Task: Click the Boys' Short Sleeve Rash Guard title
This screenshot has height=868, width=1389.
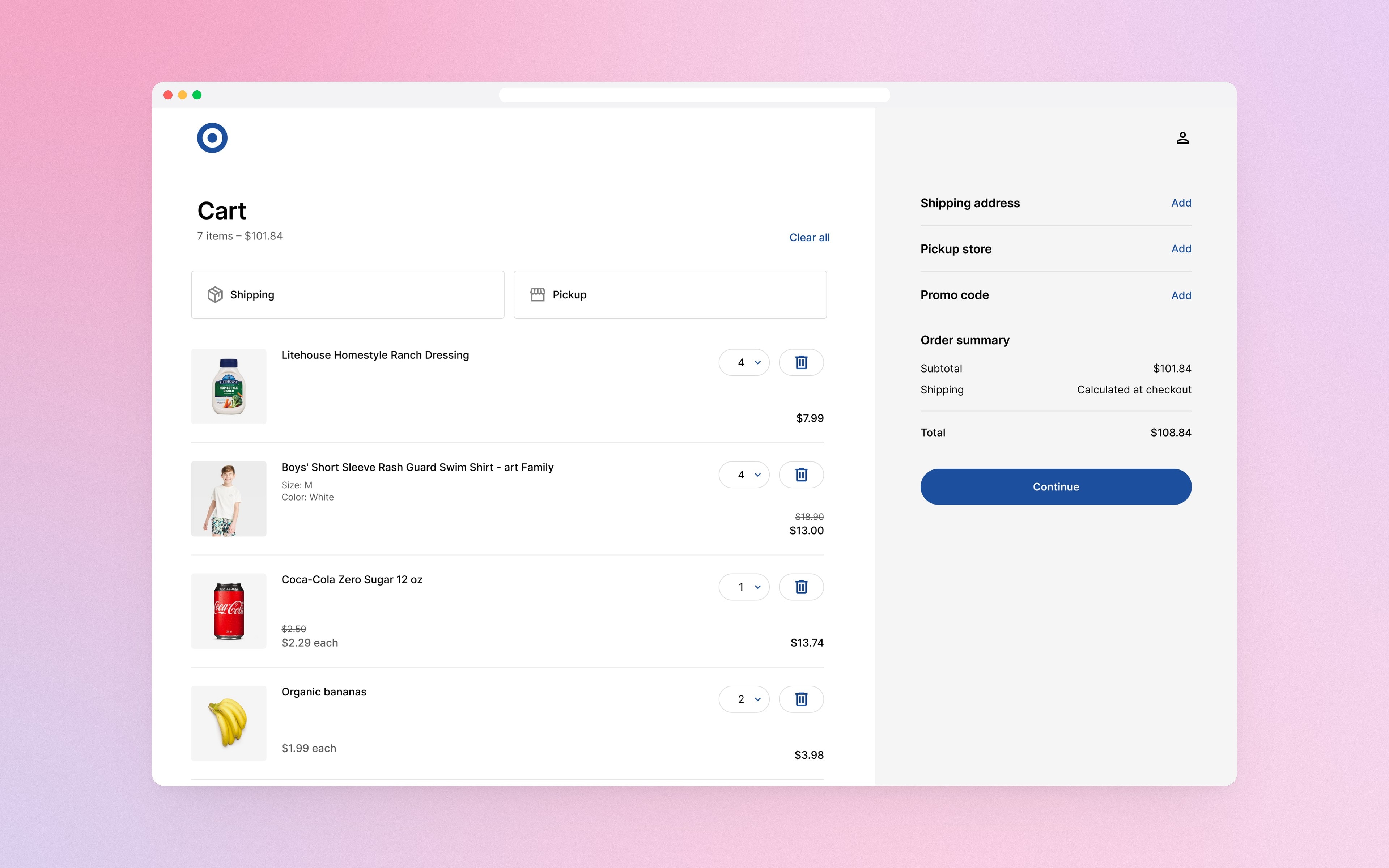Action: [x=417, y=467]
